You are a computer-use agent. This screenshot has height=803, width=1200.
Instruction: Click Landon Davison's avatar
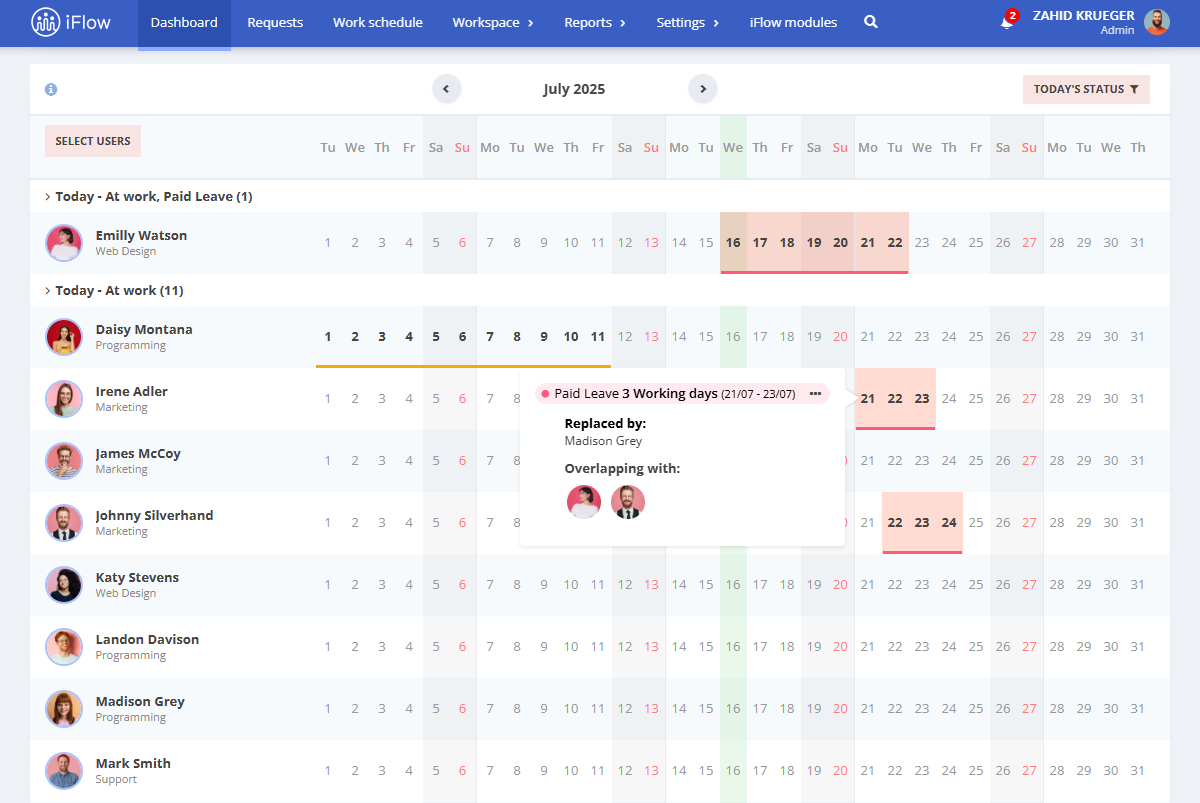tap(64, 647)
